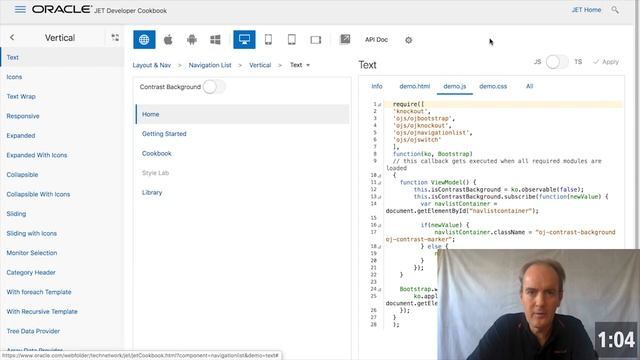This screenshot has height=360, width=640.
Task: Toggle the Contrast Background switch
Action: (214, 87)
